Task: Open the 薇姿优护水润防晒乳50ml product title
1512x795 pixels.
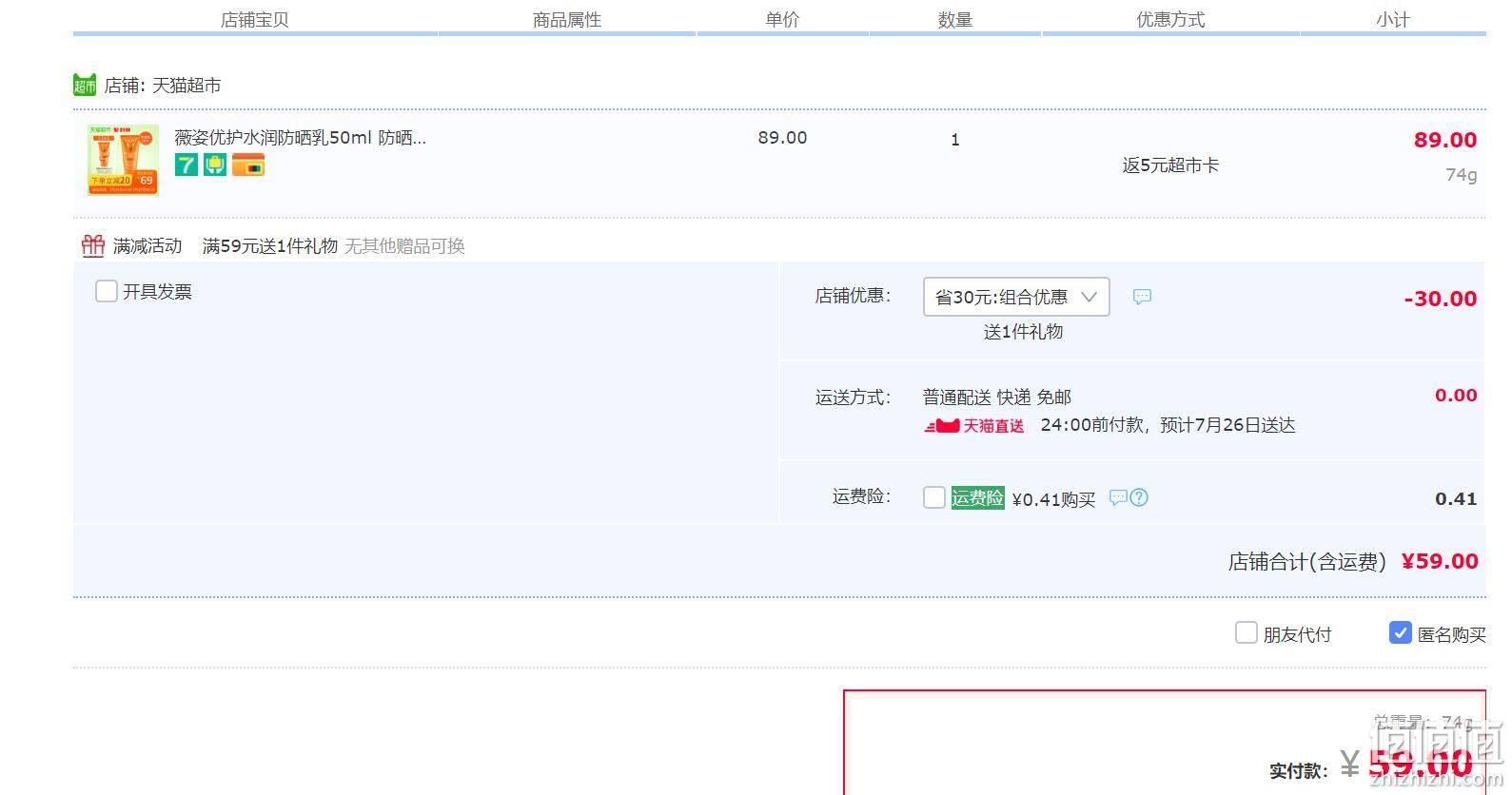Action: click(x=300, y=138)
